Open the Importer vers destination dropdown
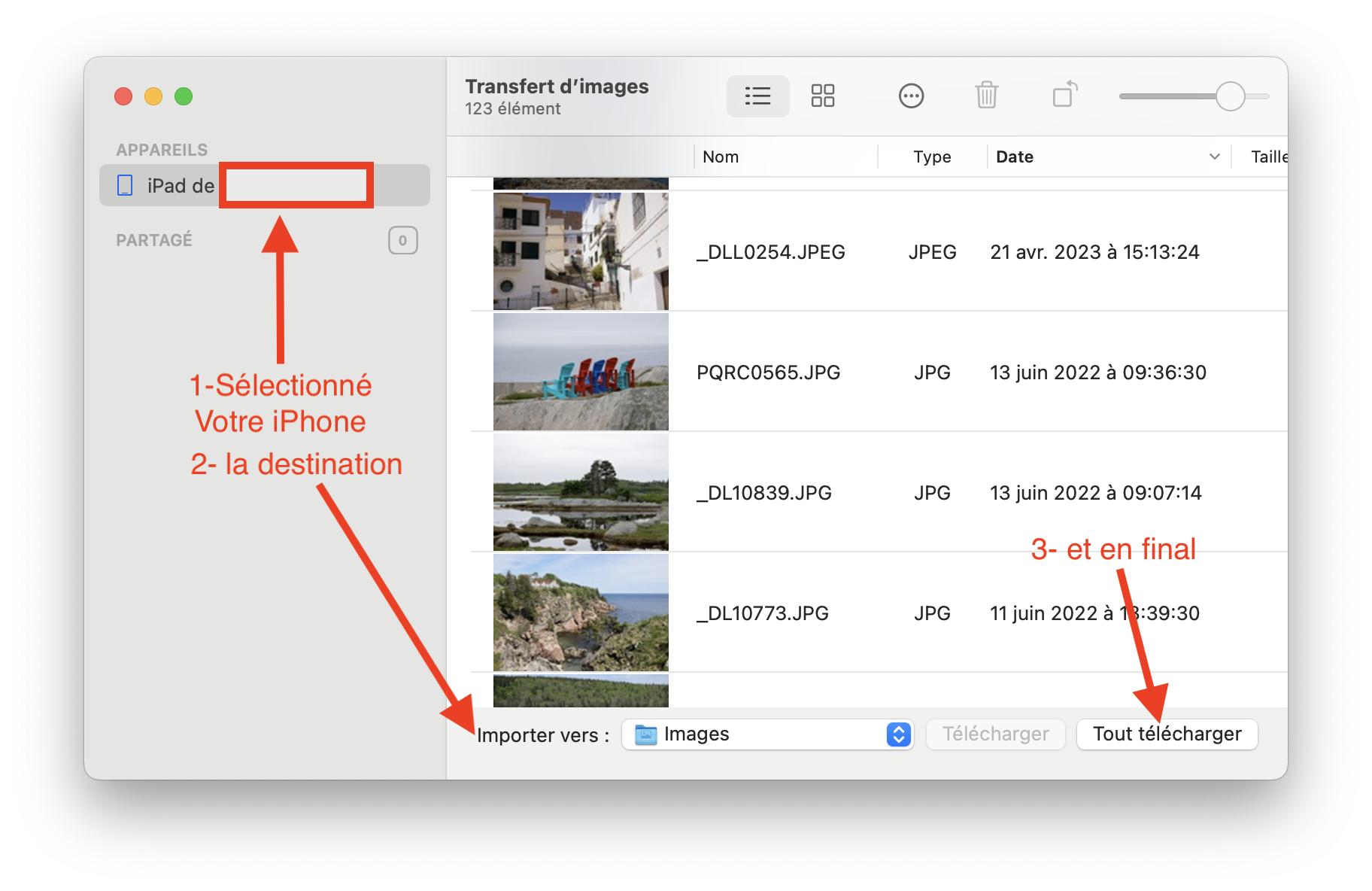1372x891 pixels. click(x=767, y=734)
